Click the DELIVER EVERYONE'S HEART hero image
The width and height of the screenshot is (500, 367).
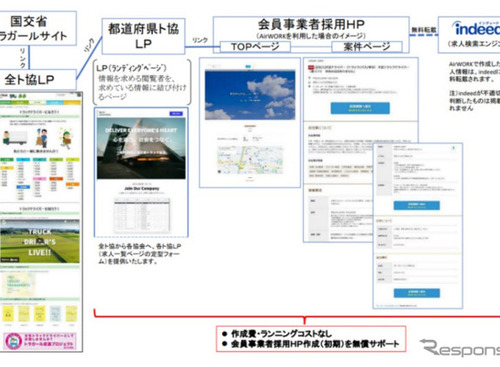(141, 148)
